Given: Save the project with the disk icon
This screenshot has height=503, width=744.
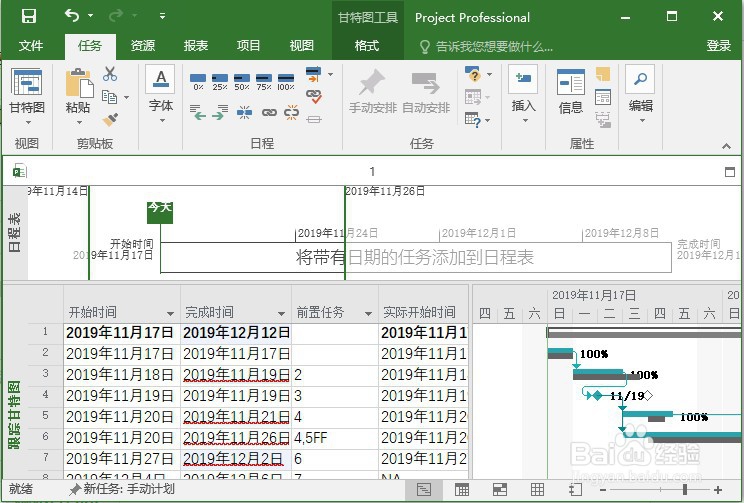Looking at the screenshot, I should point(29,16).
